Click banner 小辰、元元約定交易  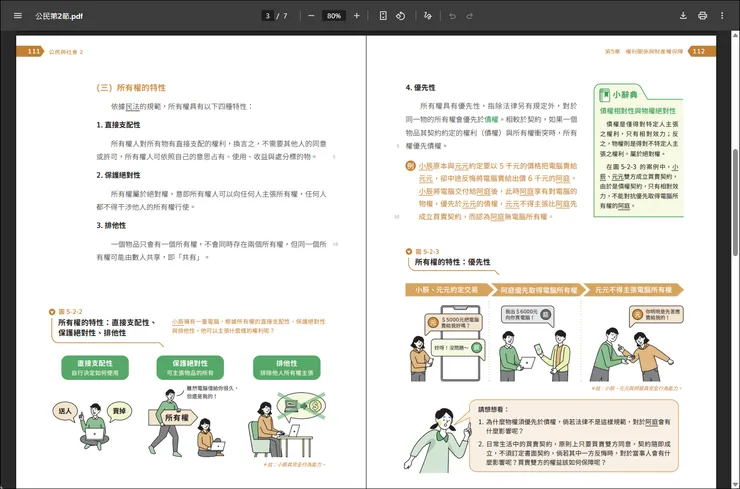coord(447,290)
